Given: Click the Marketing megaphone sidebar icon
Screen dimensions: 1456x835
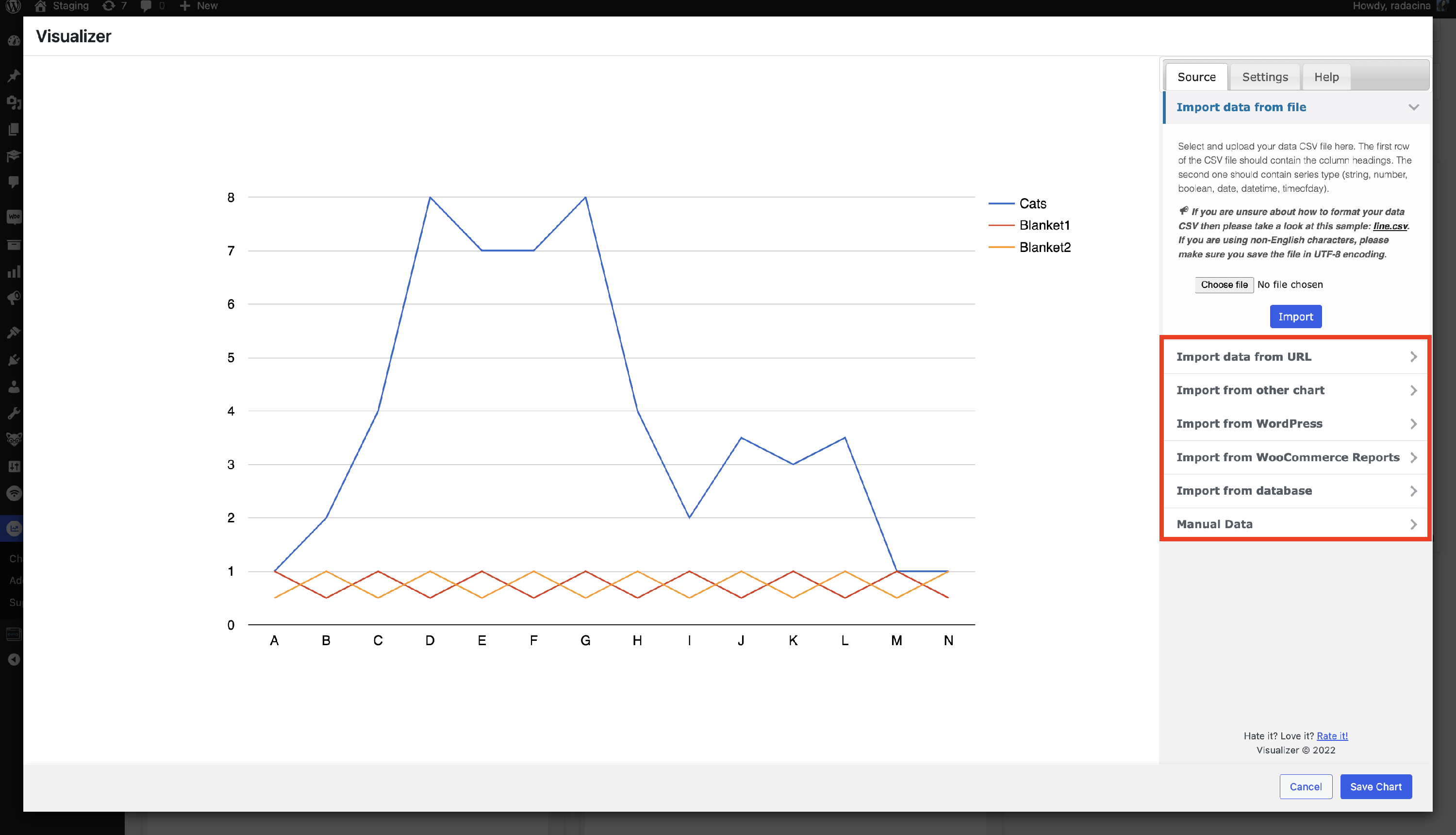Looking at the screenshot, I should [14, 298].
